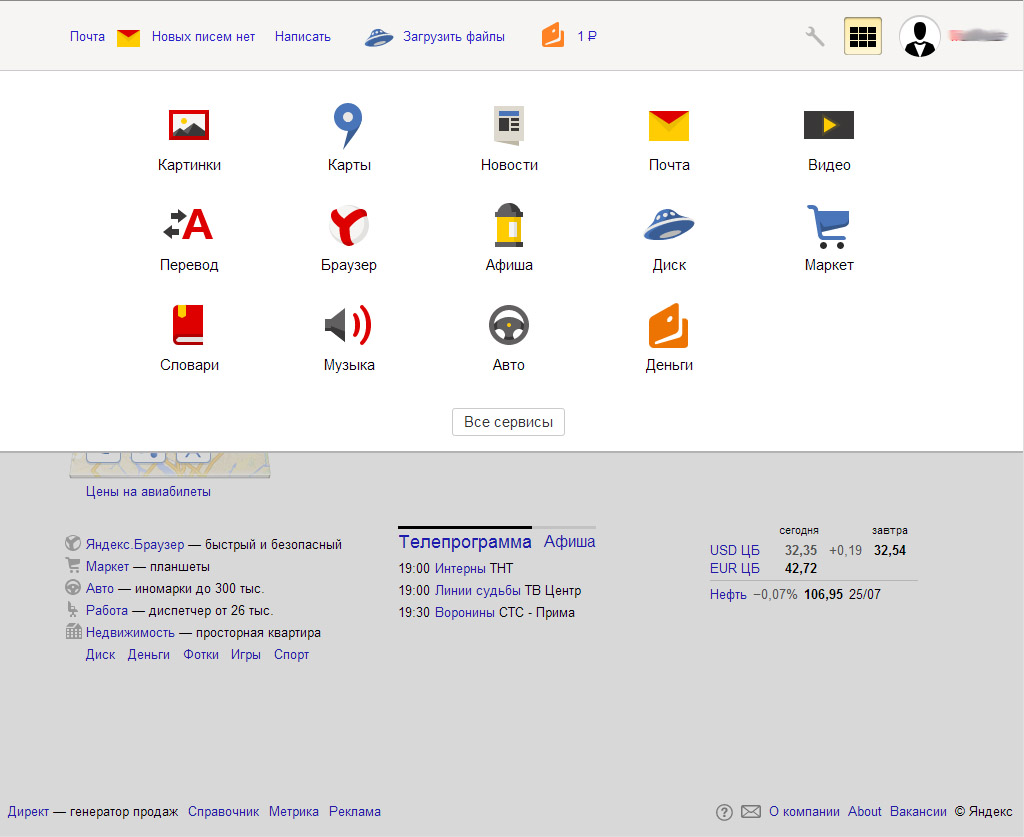The image size is (1024, 837).
Task: Switch to the Телепрограмма tab
Action: pos(465,542)
